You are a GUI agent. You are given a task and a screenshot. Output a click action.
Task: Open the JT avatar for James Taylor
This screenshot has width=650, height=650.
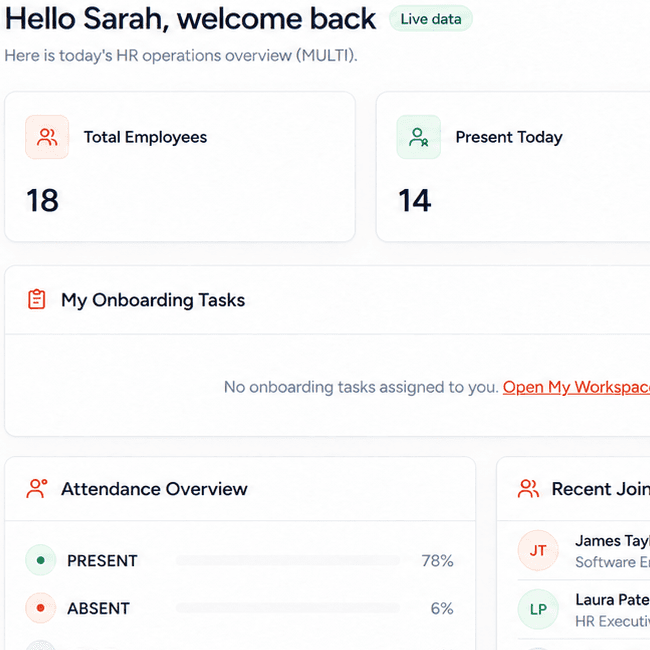coord(538,551)
